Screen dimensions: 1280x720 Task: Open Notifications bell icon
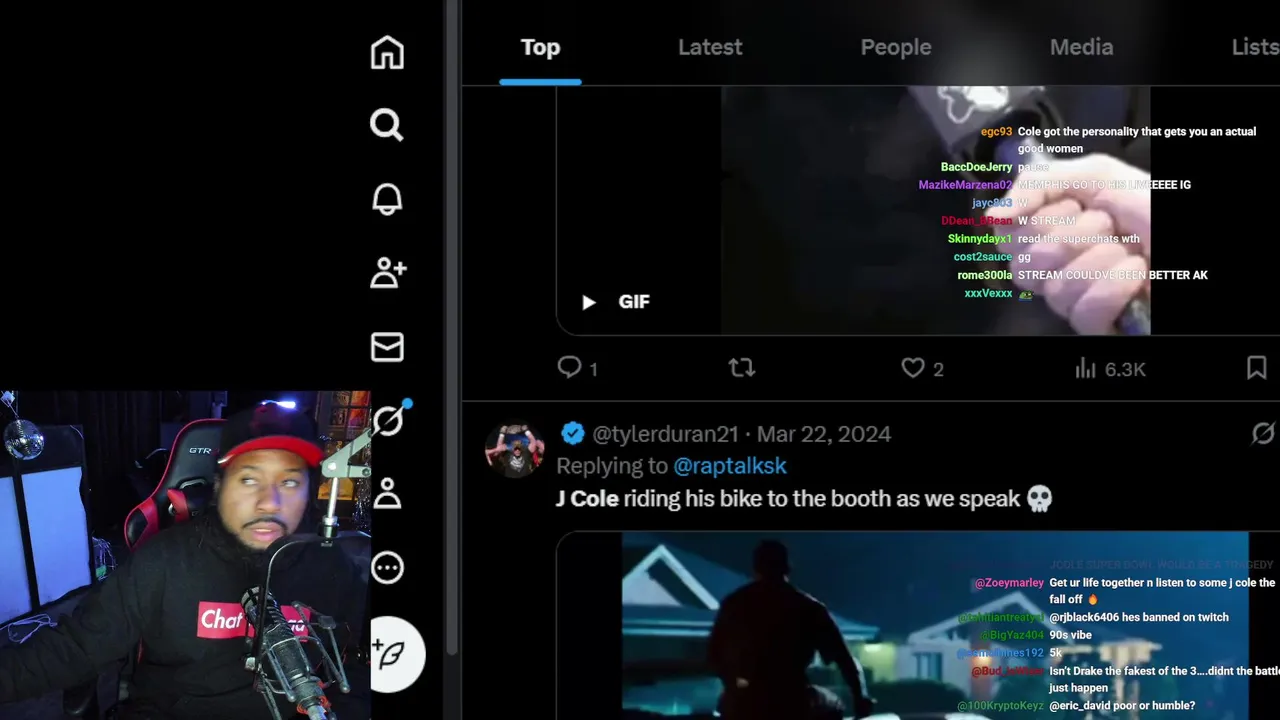tap(387, 199)
